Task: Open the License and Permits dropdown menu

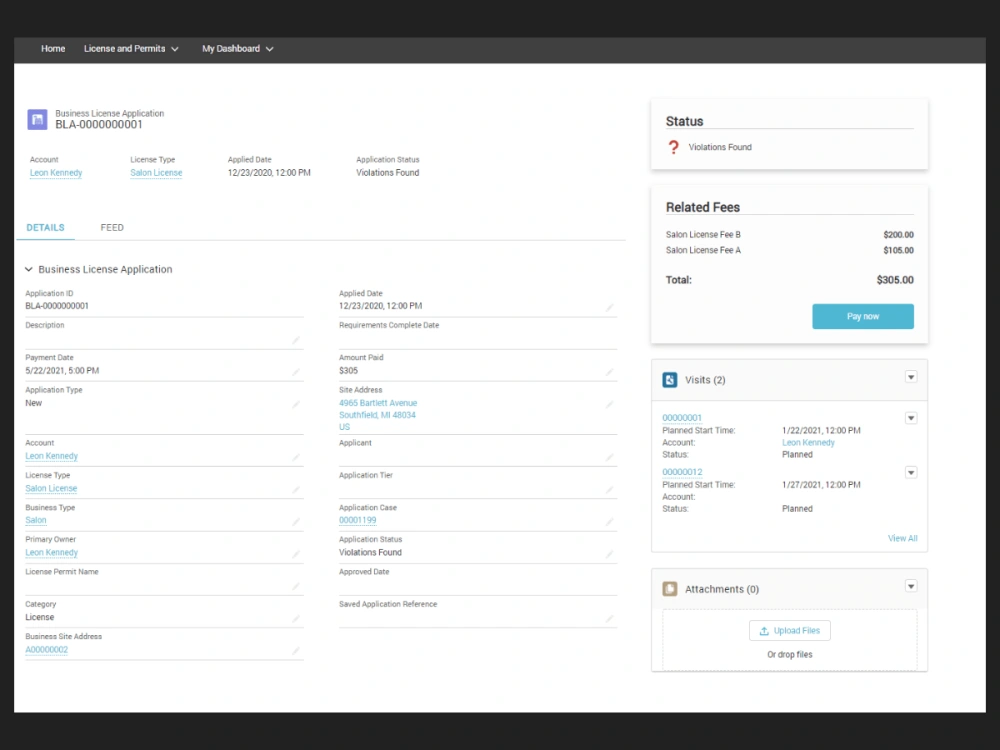Action: (131, 49)
